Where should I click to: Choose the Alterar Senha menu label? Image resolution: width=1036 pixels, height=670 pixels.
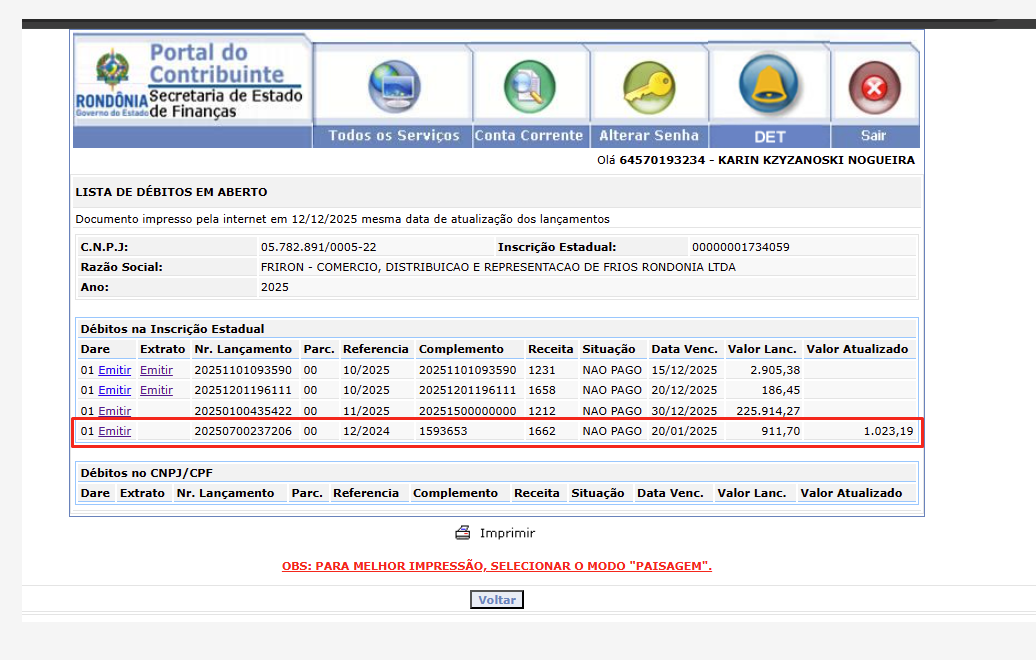click(648, 136)
